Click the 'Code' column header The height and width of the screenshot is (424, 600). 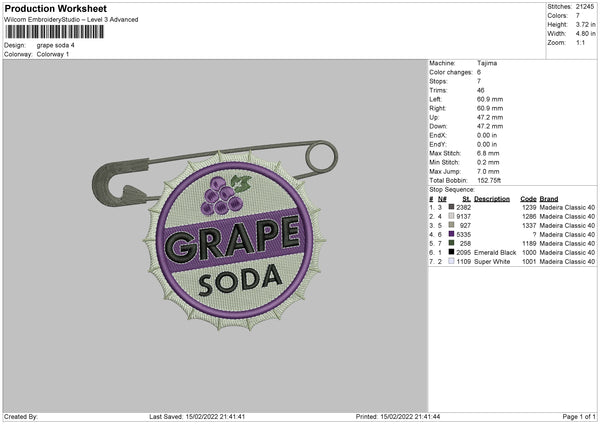pos(528,199)
